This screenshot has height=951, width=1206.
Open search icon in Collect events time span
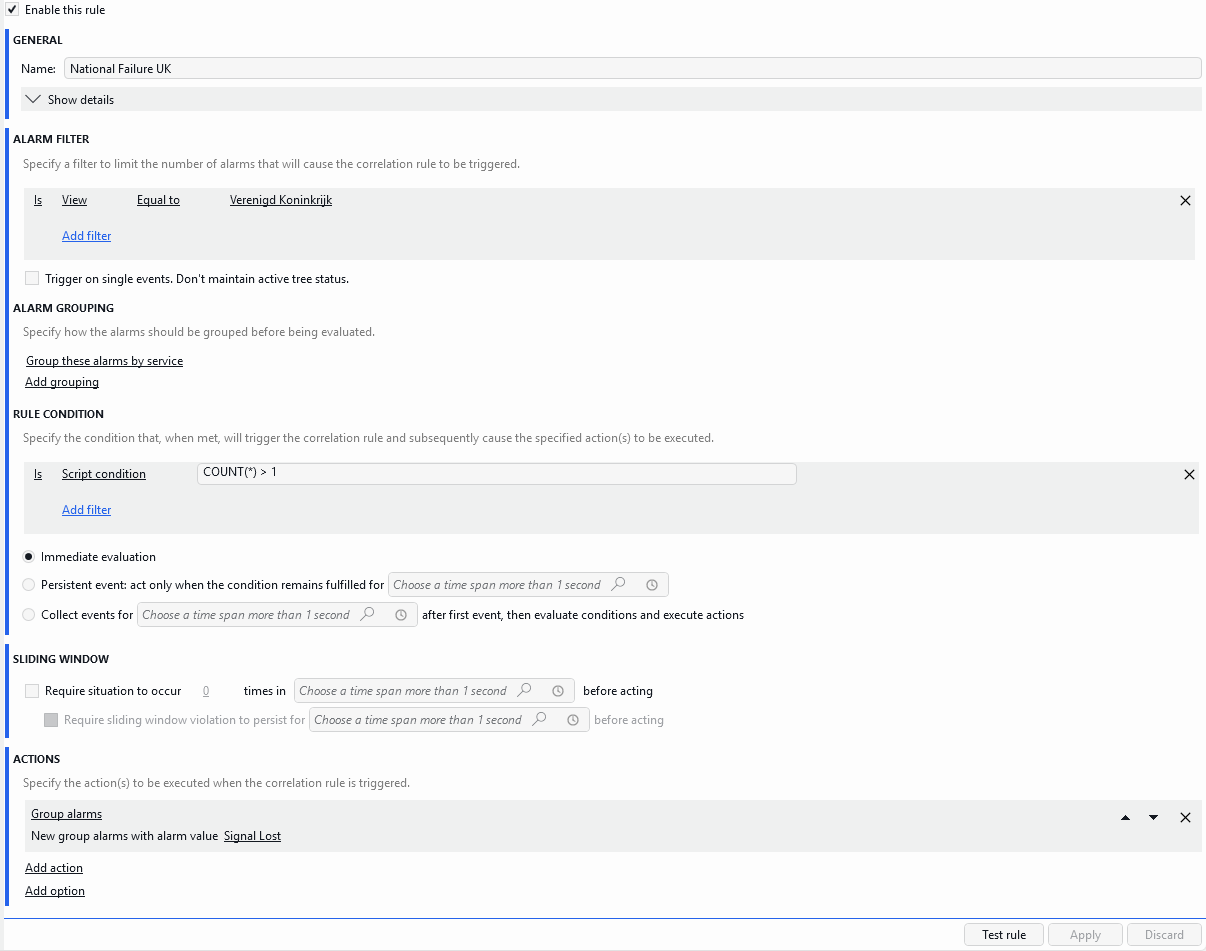pos(368,615)
